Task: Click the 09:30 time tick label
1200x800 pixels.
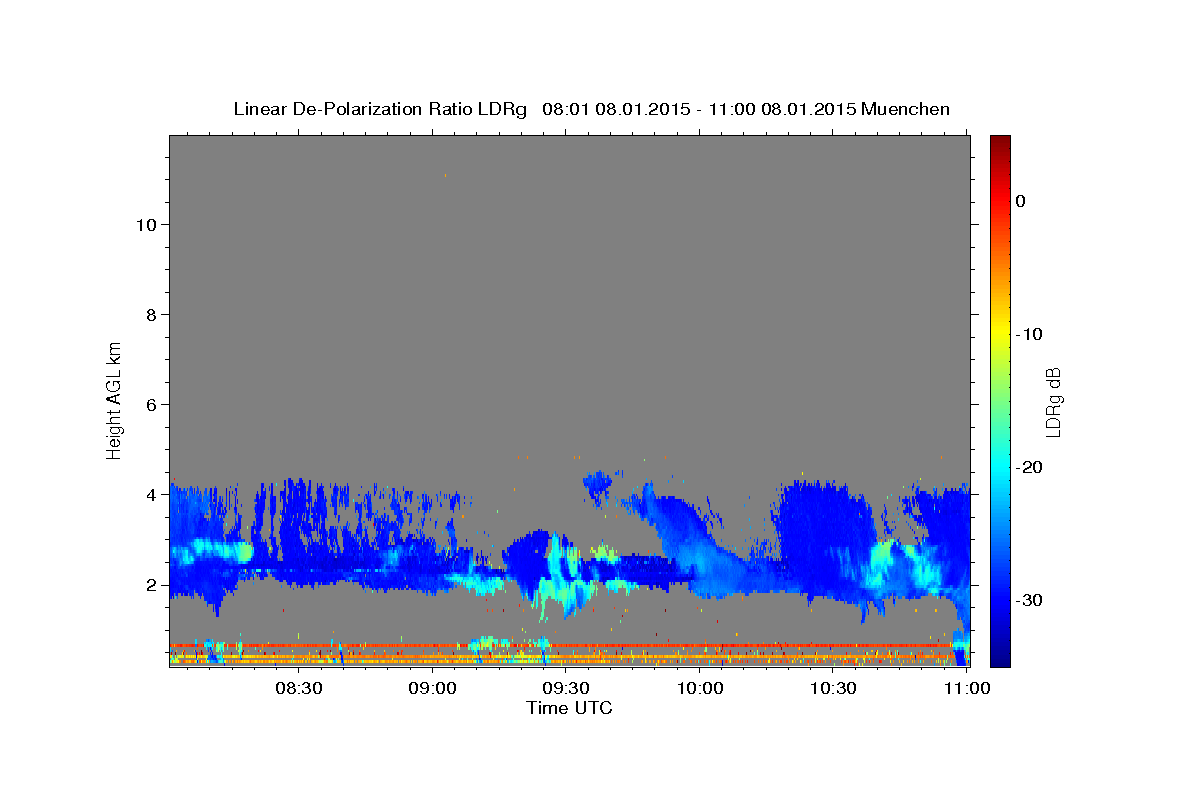Action: point(567,688)
